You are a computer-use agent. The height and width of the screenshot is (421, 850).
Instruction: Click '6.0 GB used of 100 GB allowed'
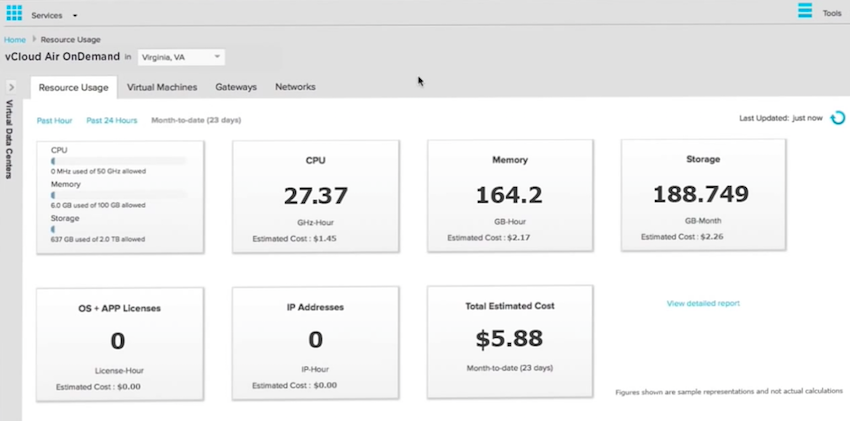(98, 205)
